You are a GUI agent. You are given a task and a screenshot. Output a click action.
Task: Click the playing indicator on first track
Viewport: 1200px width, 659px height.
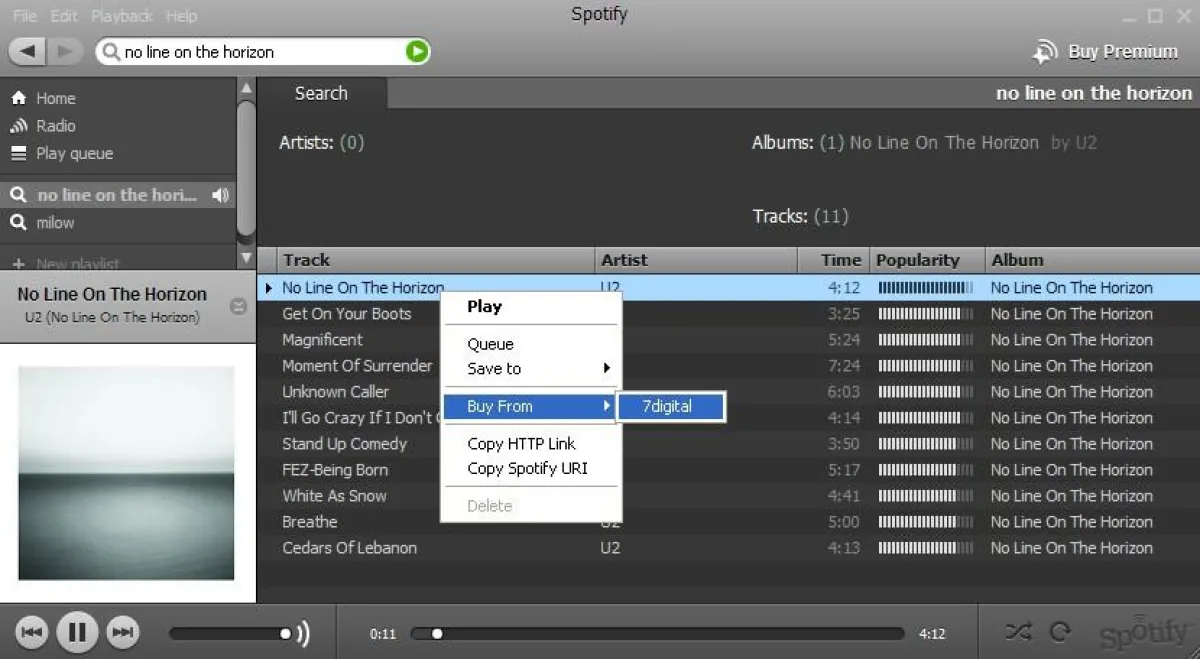click(268, 287)
